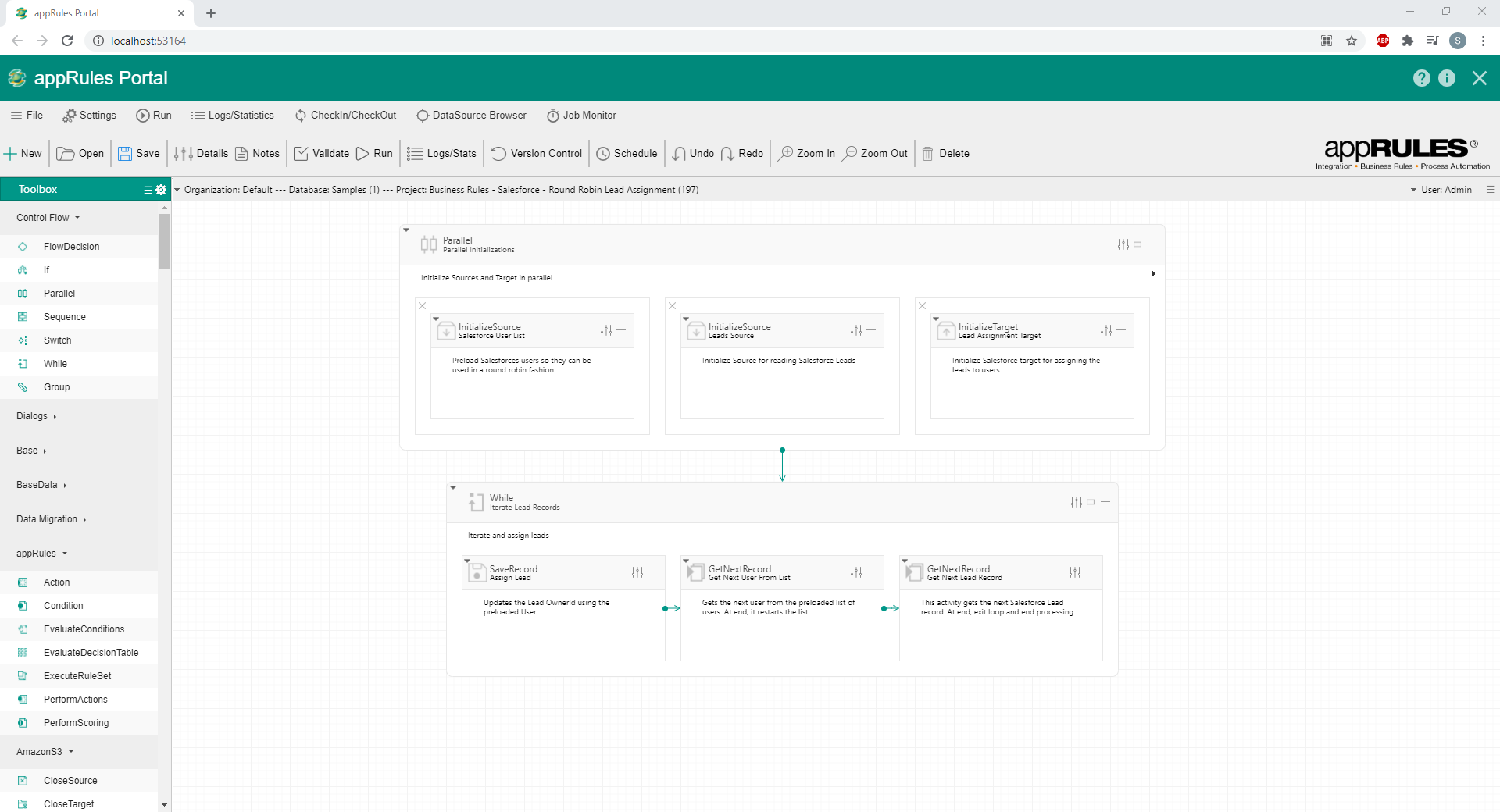This screenshot has width=1500, height=812.
Task: Open the File menu
Action: click(x=27, y=115)
